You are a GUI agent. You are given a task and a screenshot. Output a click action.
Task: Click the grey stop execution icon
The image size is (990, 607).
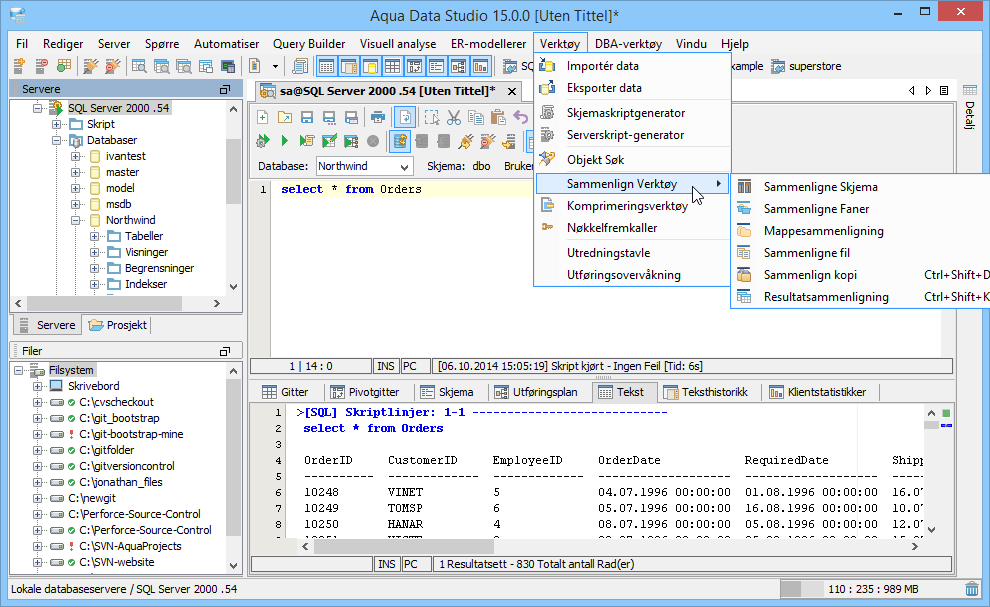373,141
